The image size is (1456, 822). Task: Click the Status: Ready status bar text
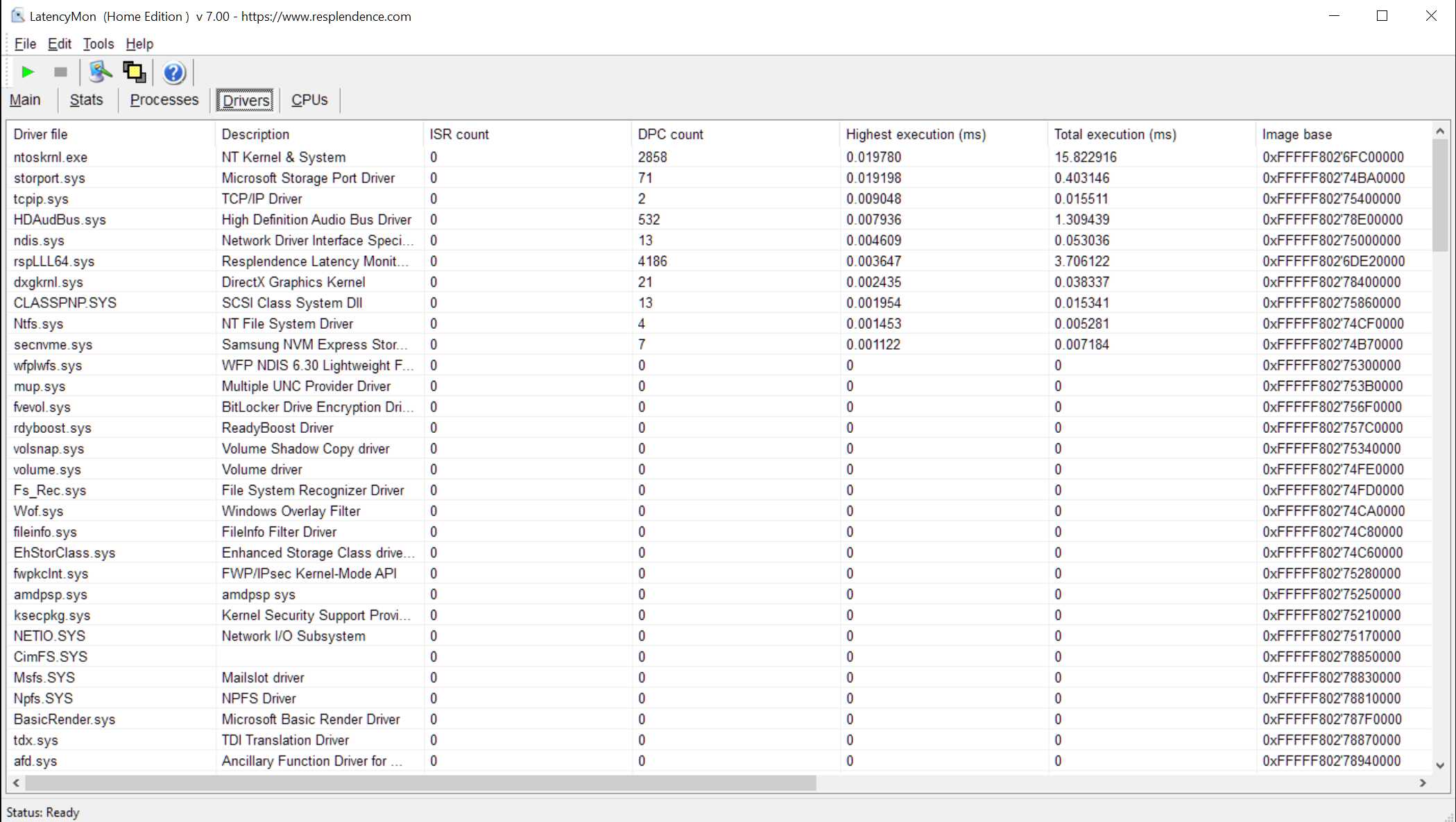(43, 812)
